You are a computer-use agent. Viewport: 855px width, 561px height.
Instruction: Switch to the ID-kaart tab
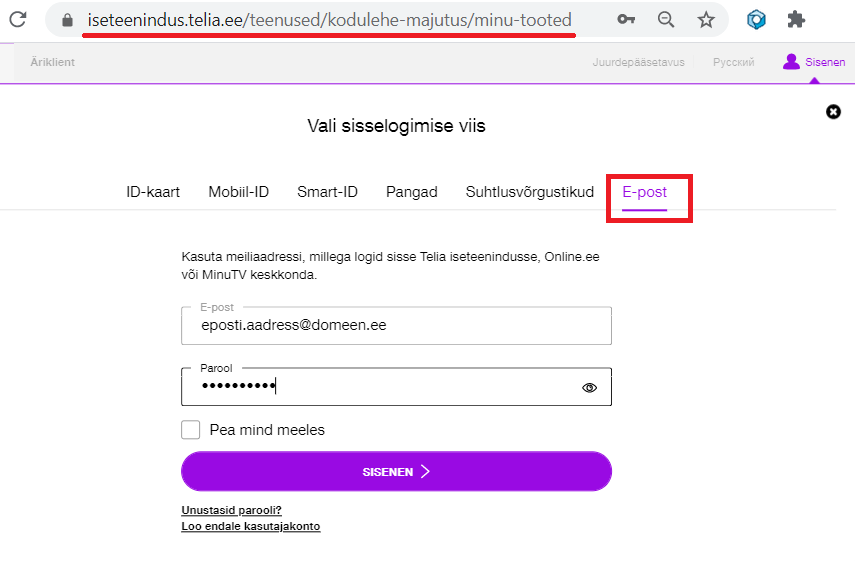click(x=153, y=192)
